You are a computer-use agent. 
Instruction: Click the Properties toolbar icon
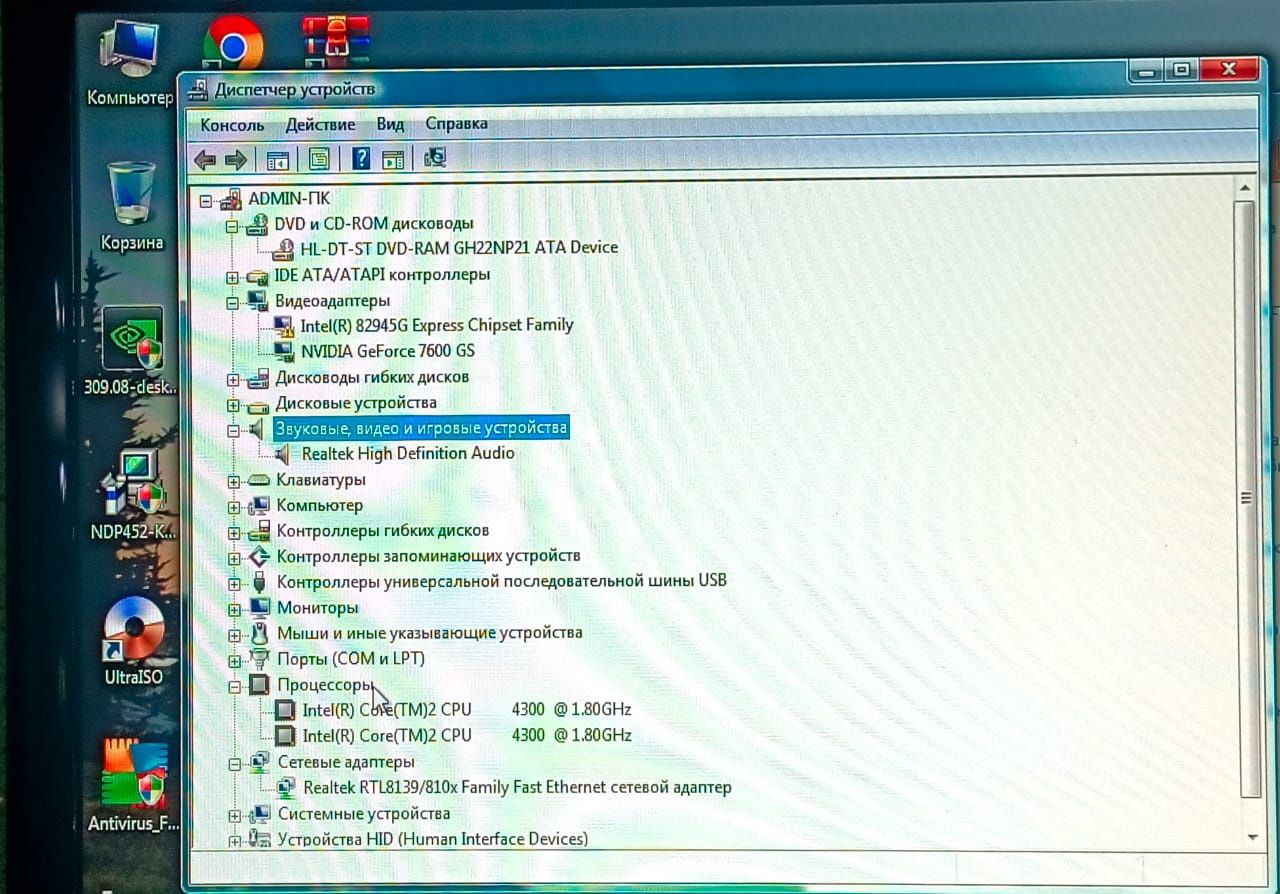(x=318, y=158)
